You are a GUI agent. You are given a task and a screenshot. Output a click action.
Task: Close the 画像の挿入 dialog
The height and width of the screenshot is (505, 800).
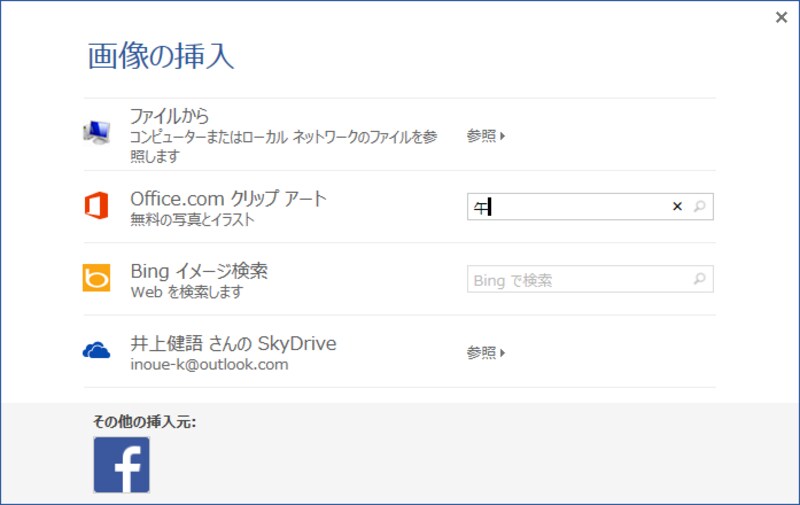tap(781, 17)
